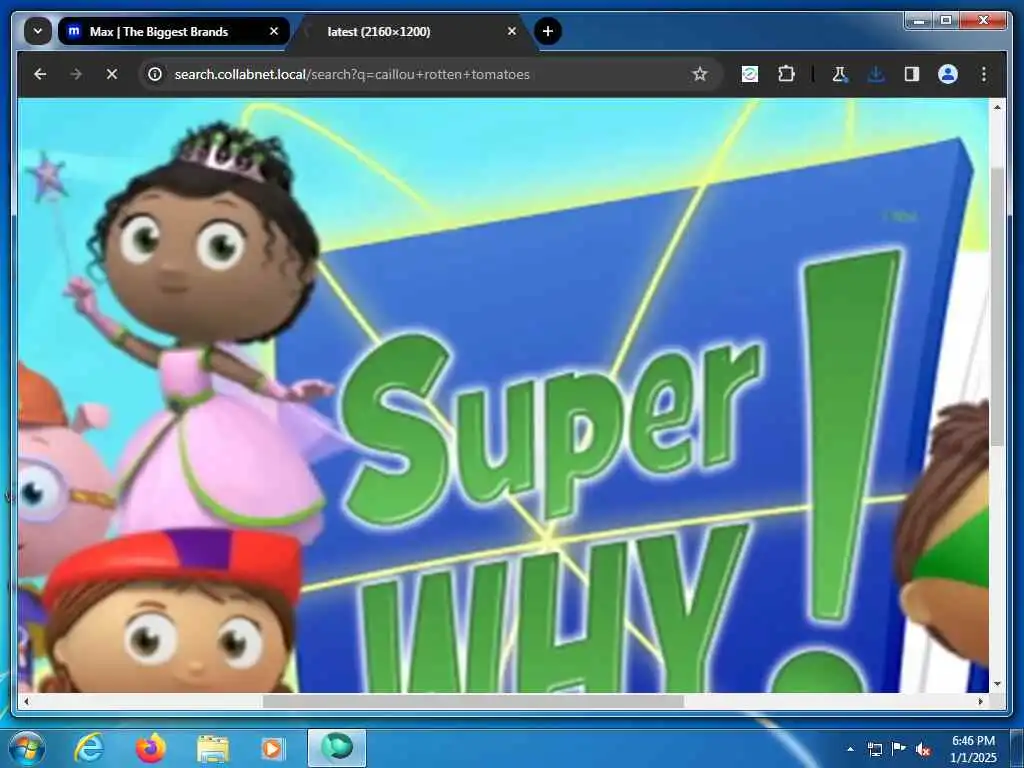Toggle the browser side panel
This screenshot has height=768, width=1024.
(912, 74)
